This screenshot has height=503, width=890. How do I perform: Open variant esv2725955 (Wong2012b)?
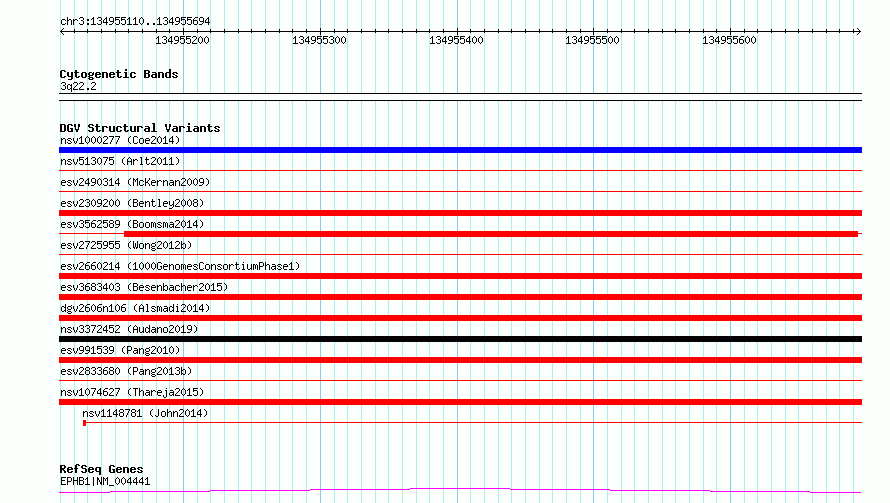click(126, 245)
